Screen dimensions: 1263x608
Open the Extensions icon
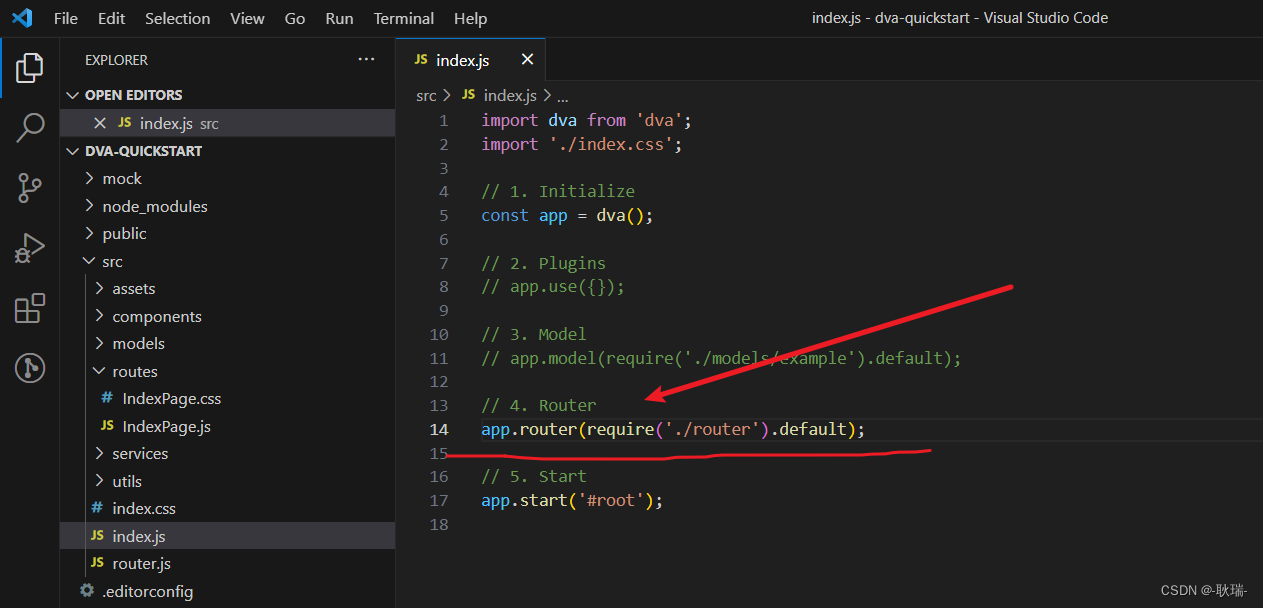(29, 308)
